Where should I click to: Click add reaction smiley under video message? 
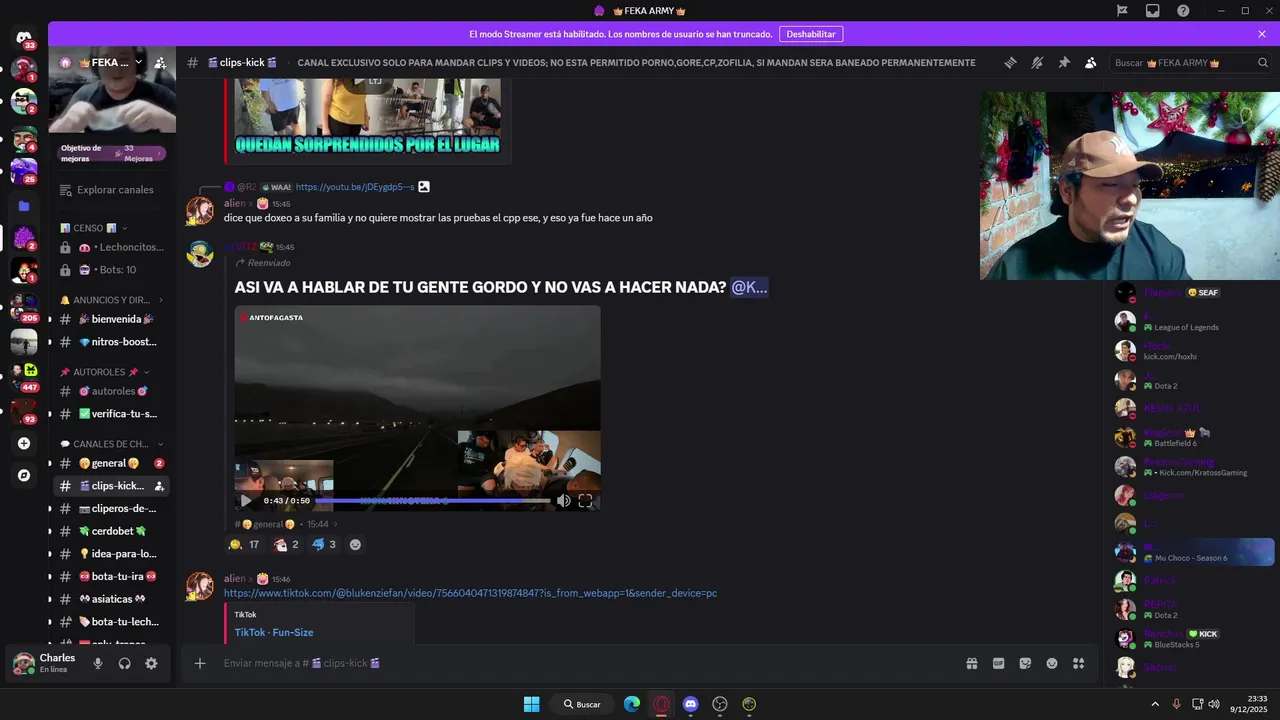(355, 545)
